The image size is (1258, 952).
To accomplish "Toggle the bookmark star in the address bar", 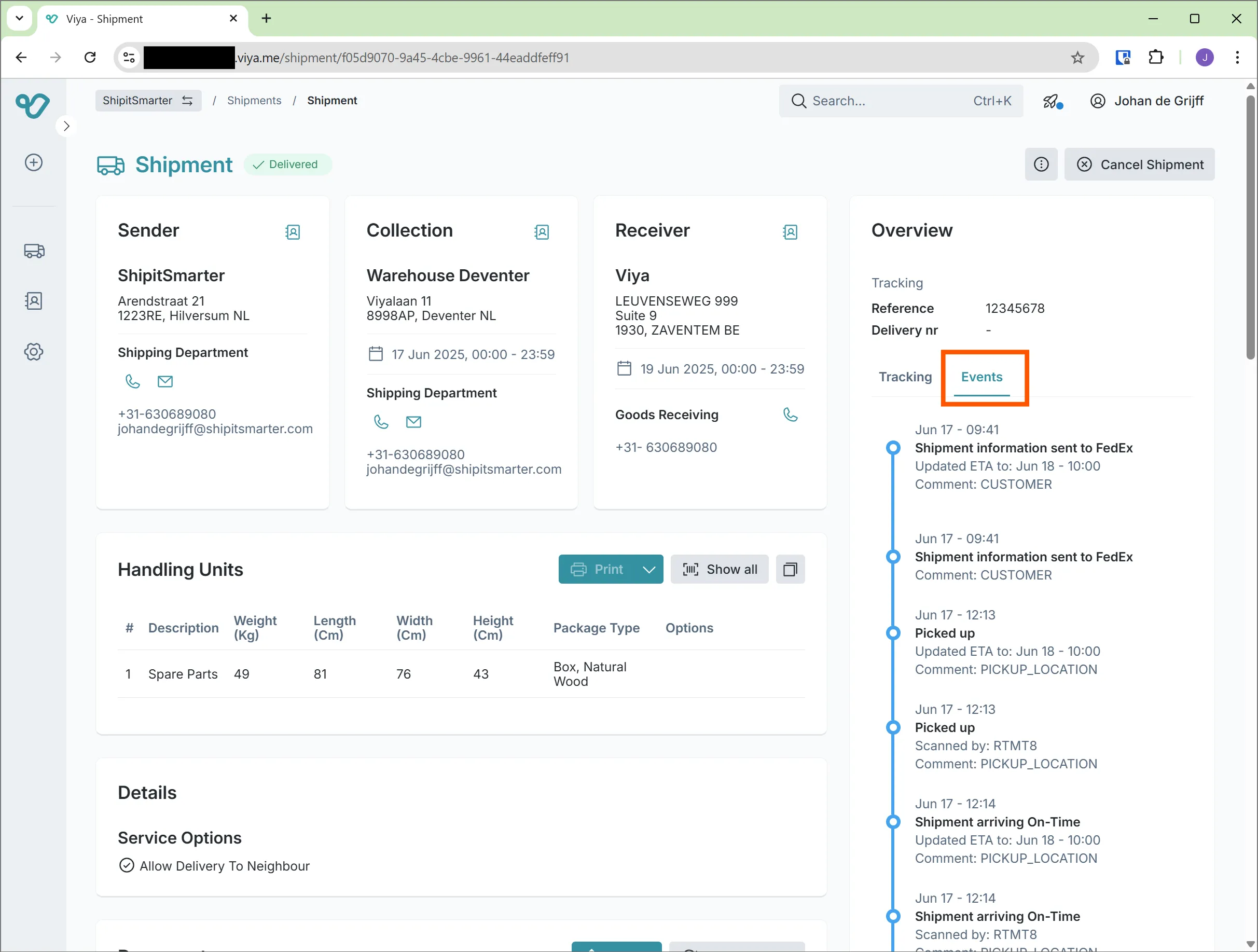I will tap(1077, 58).
